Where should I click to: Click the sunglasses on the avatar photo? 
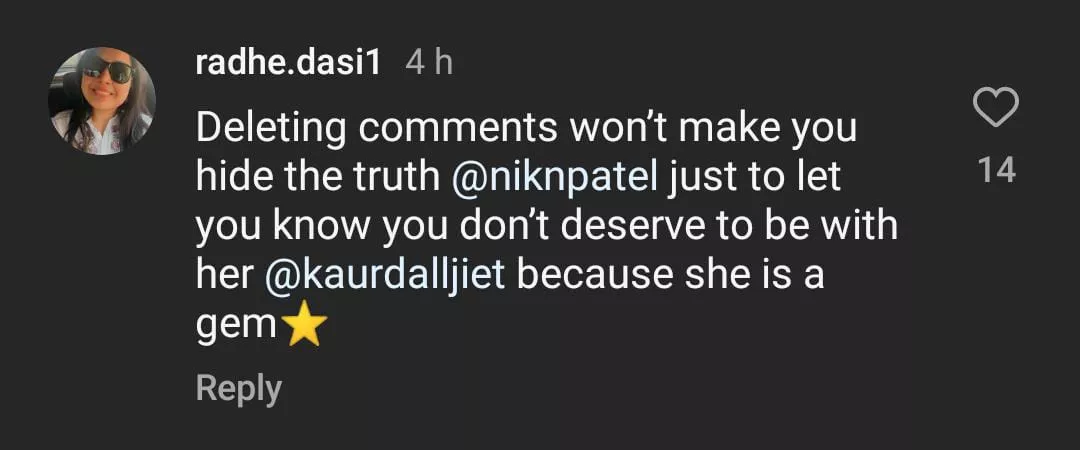pyautogui.click(x=106, y=71)
